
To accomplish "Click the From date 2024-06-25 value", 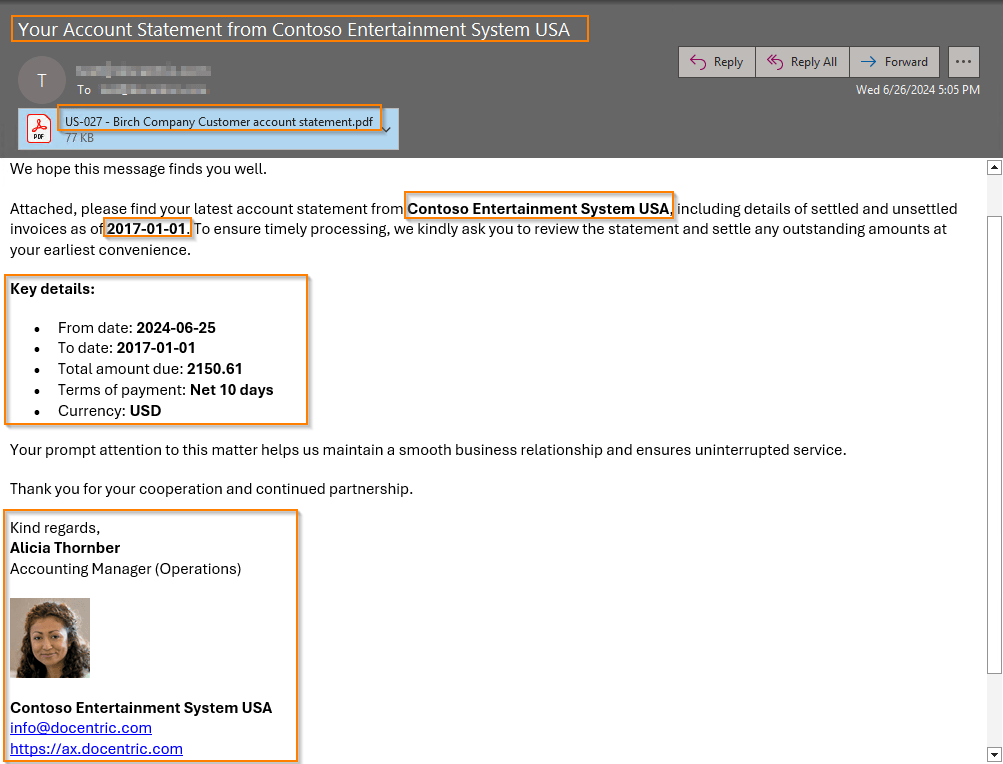I will point(176,328).
